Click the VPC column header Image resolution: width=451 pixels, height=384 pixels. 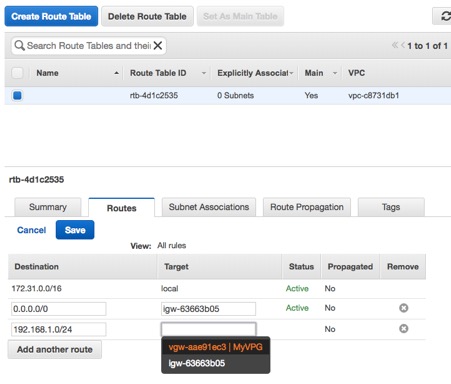pos(356,73)
